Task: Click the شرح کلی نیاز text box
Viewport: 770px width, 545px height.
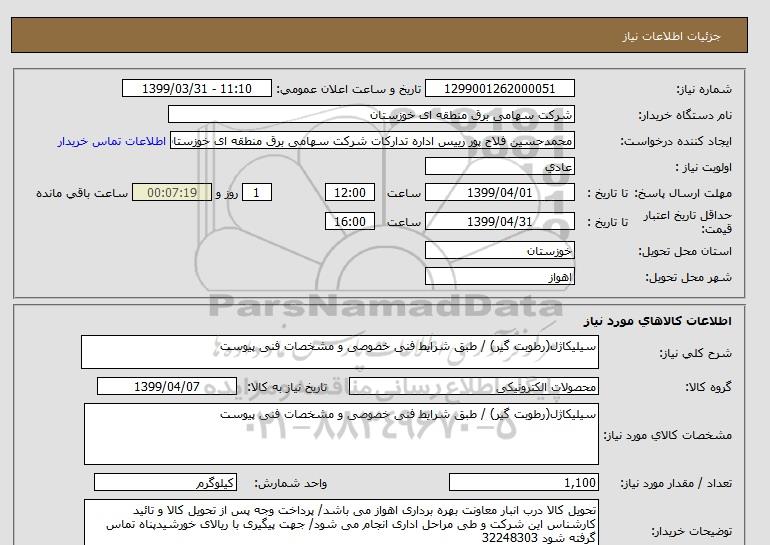Action: (339, 353)
